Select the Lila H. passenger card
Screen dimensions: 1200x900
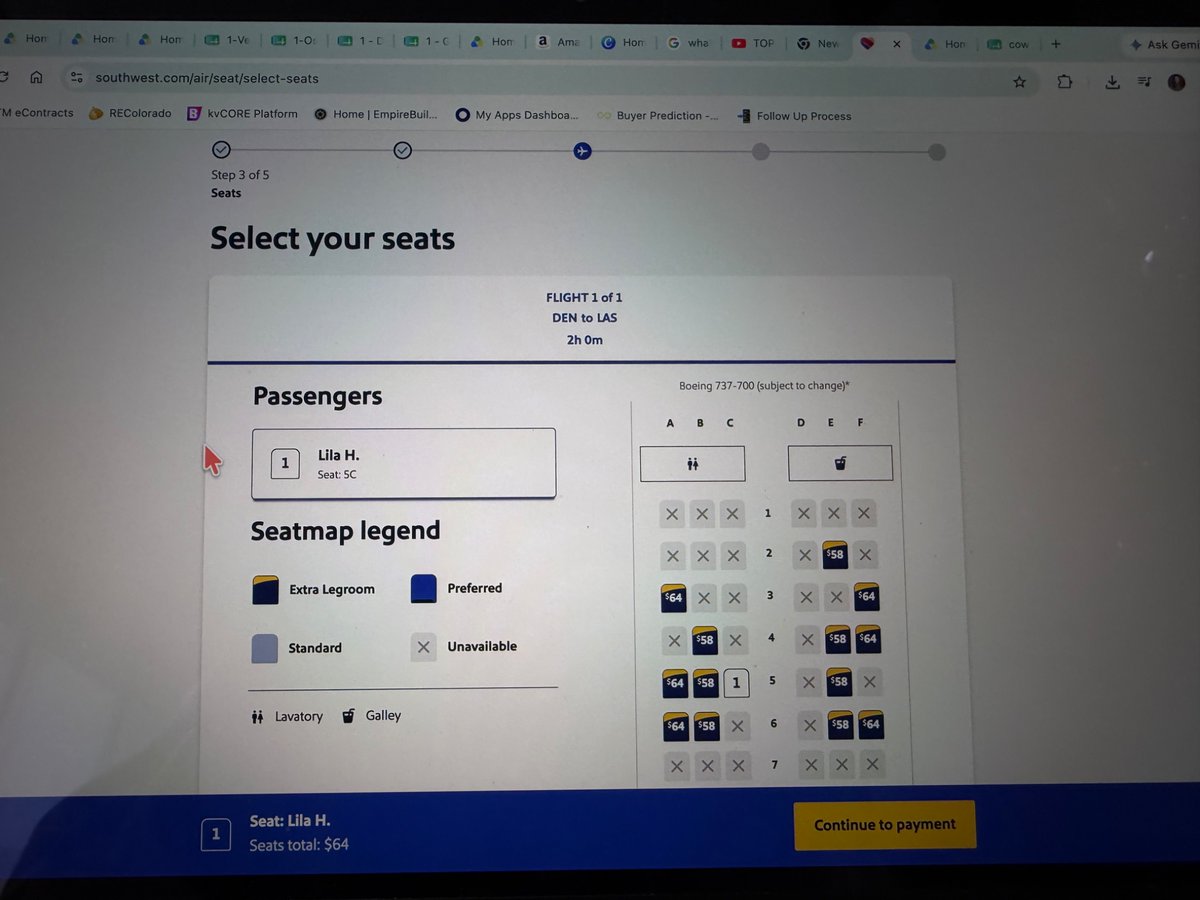[404, 463]
